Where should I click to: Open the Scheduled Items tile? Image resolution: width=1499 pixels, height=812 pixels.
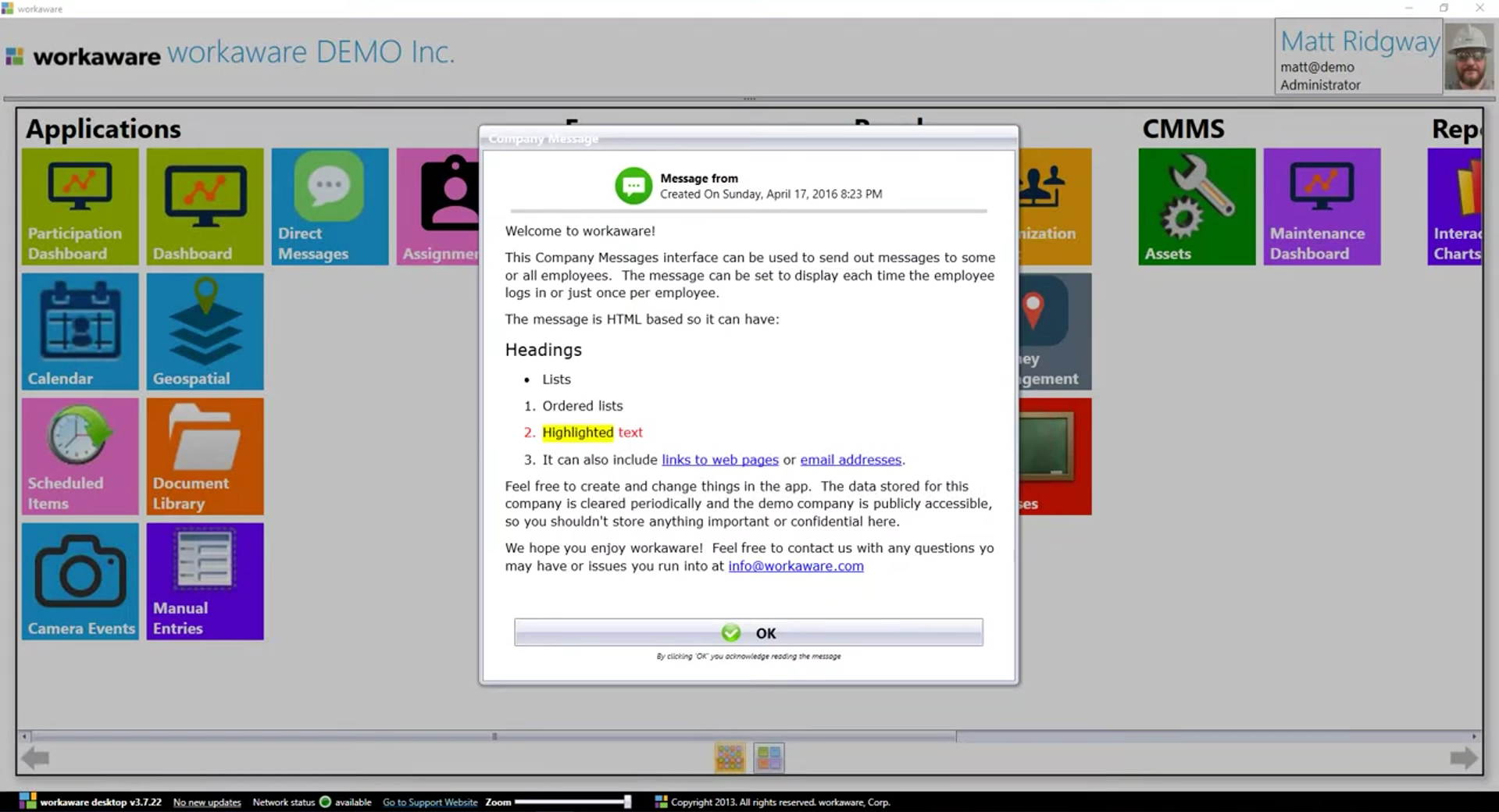[x=80, y=457]
